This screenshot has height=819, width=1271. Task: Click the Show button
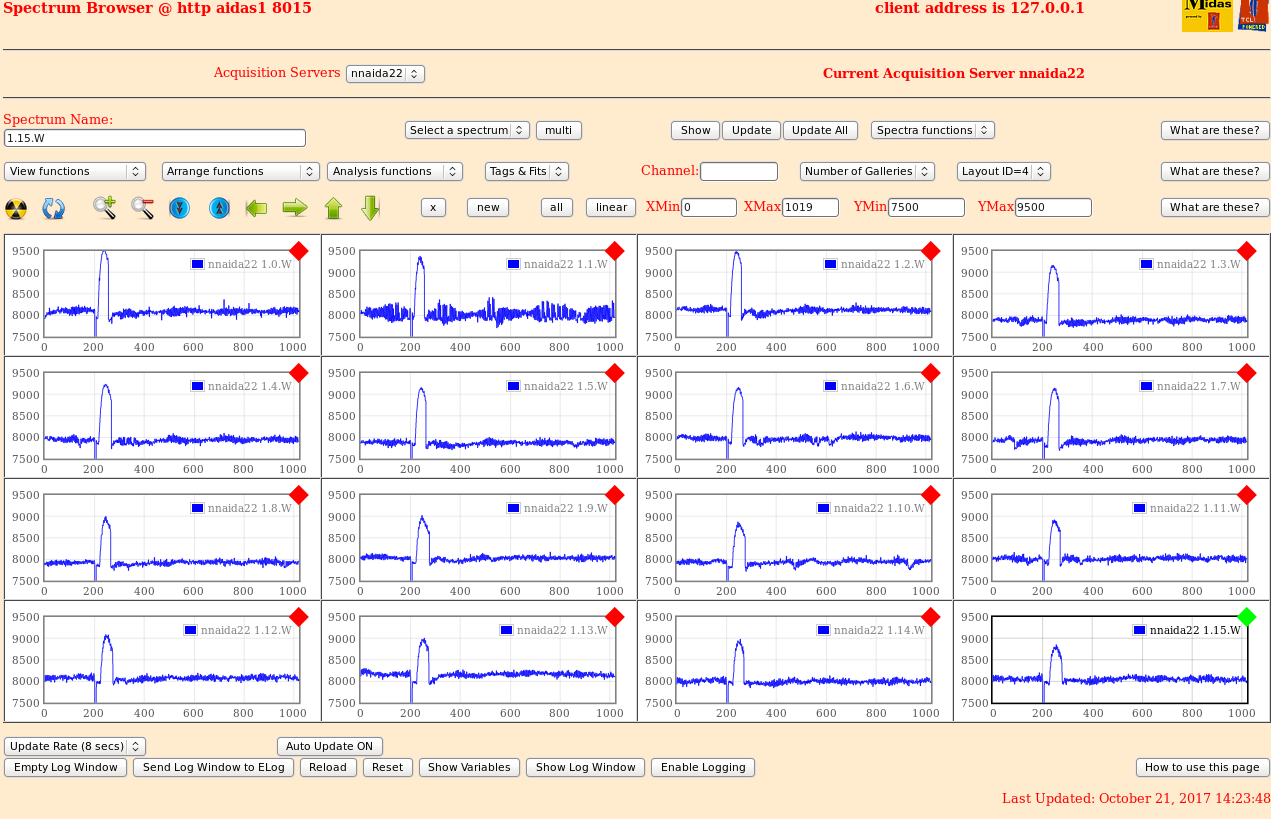[696, 130]
